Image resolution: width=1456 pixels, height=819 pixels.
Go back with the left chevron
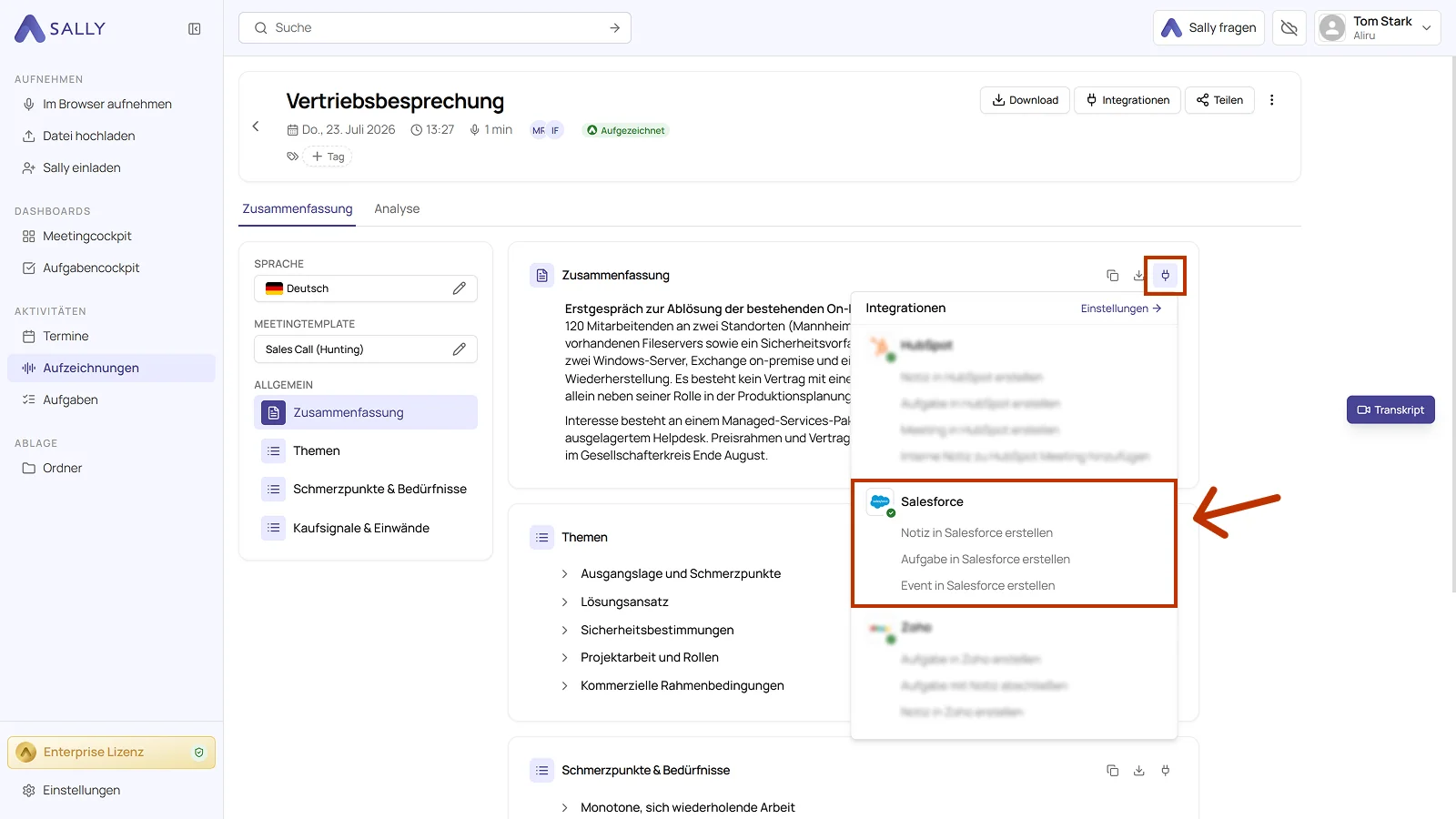pos(256,126)
